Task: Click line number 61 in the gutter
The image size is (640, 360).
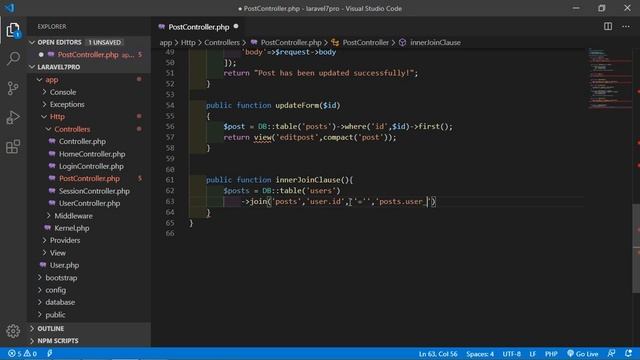Action: click(170, 180)
